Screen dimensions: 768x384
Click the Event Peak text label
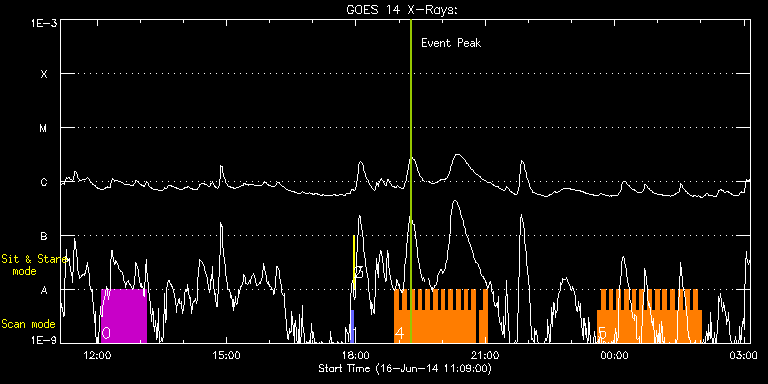[451, 43]
